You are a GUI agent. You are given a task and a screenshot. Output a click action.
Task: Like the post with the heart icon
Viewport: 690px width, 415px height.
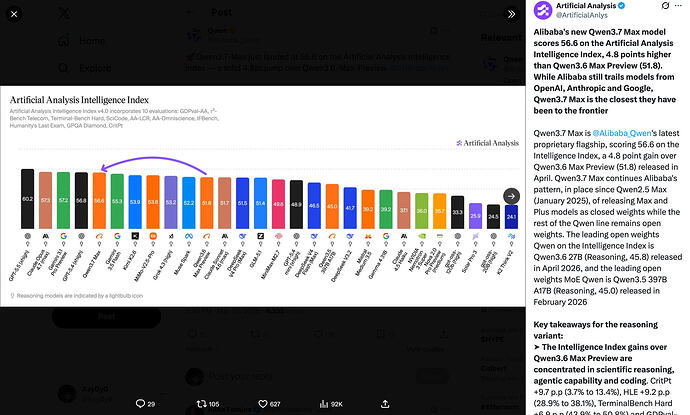[x=269, y=404]
